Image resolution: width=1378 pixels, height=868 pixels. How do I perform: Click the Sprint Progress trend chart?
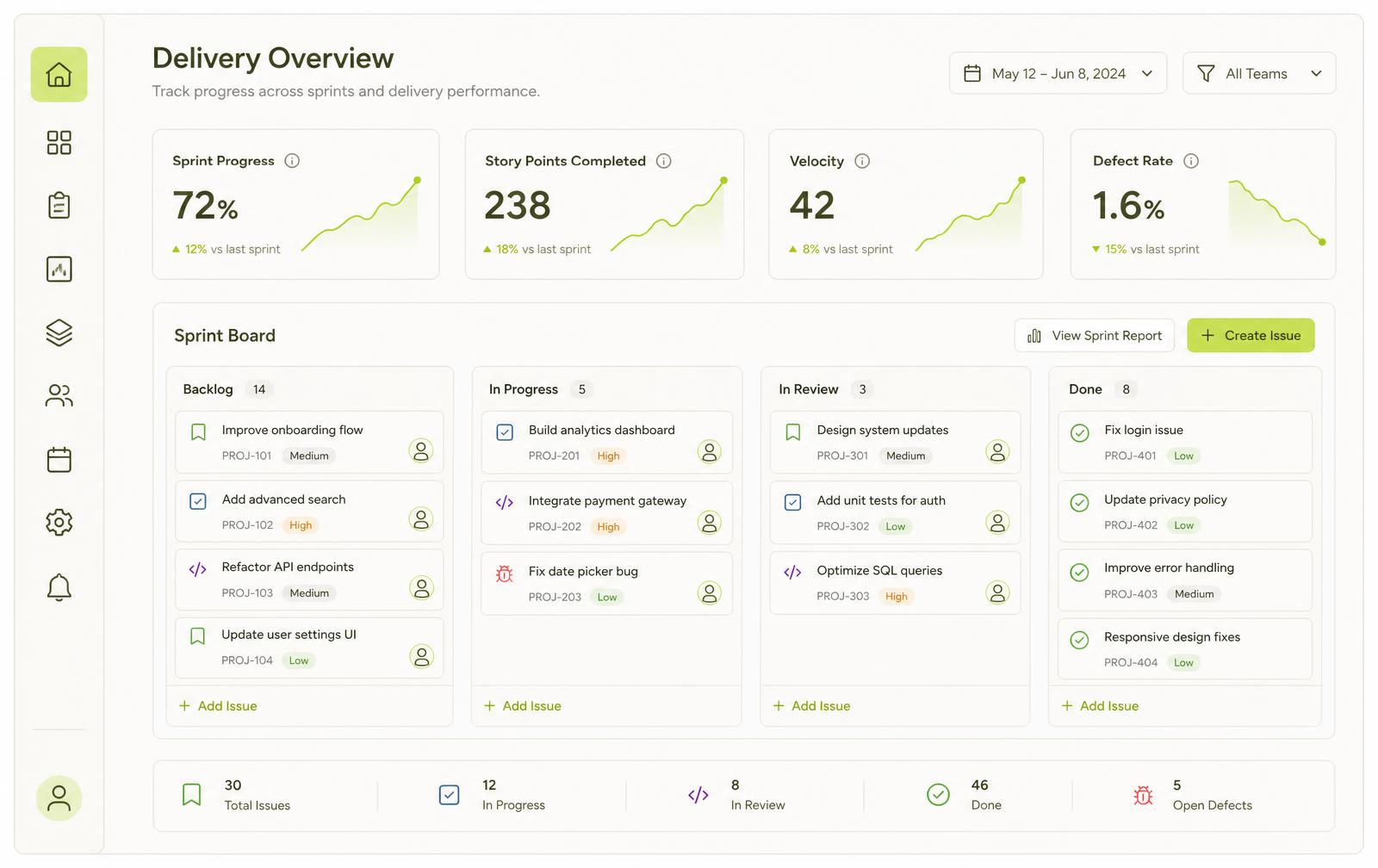(361, 215)
